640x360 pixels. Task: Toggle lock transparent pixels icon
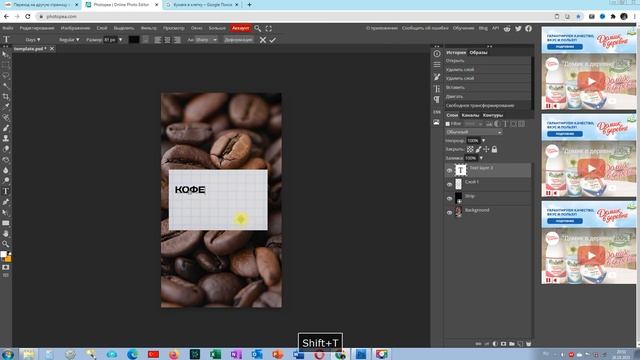coord(470,149)
